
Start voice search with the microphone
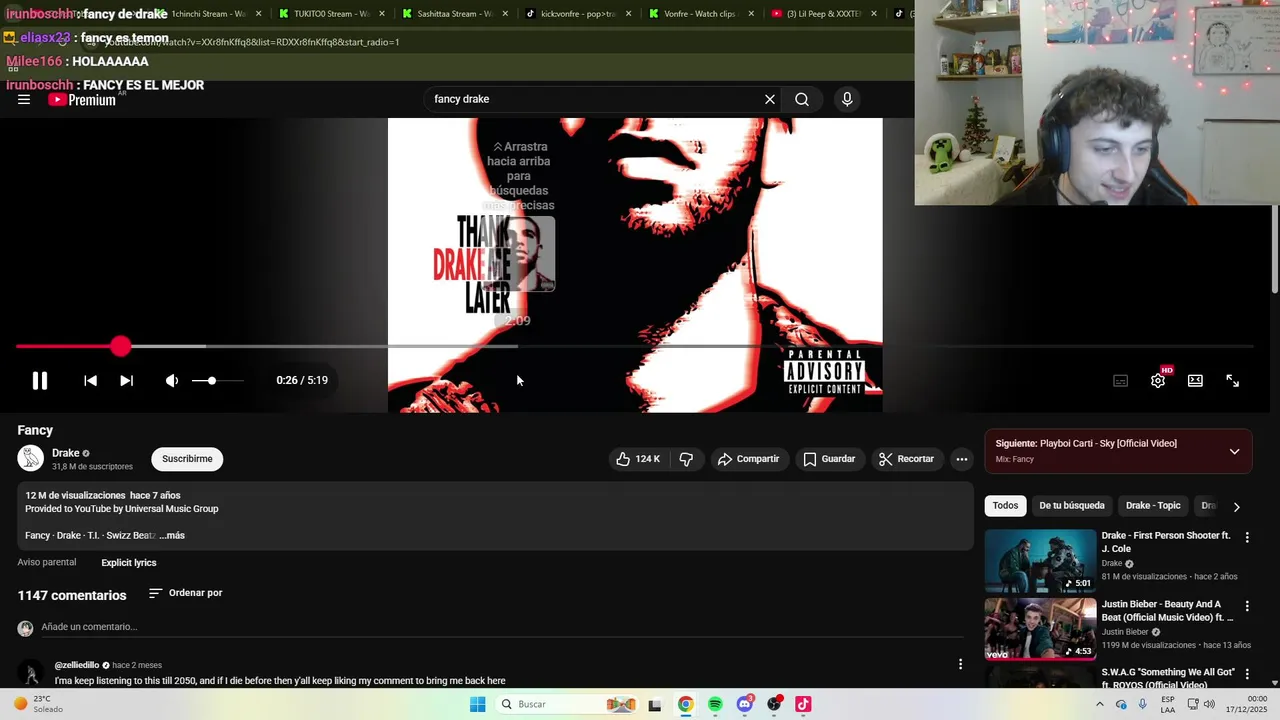847,99
